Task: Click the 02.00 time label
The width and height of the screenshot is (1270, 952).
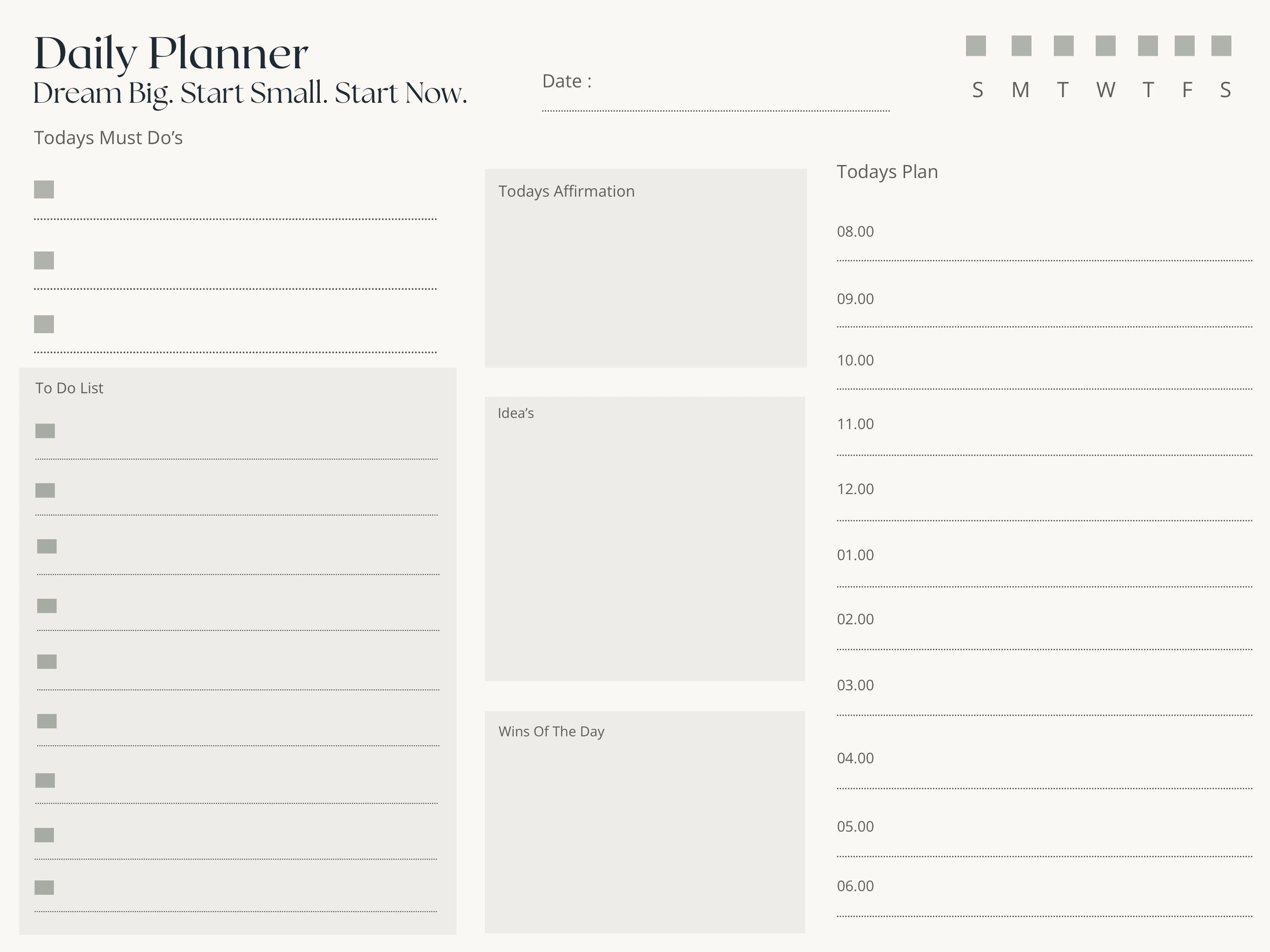Action: tap(855, 619)
